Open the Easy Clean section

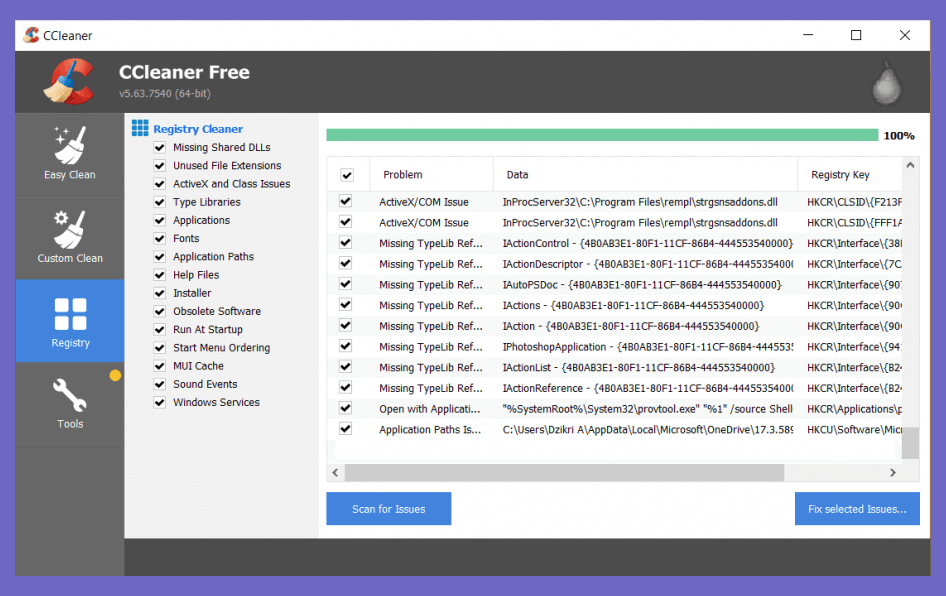(x=70, y=154)
